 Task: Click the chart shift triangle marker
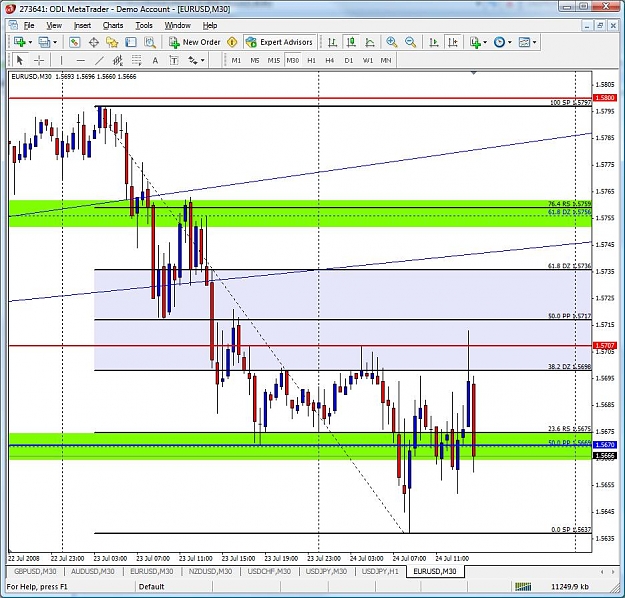point(474,73)
